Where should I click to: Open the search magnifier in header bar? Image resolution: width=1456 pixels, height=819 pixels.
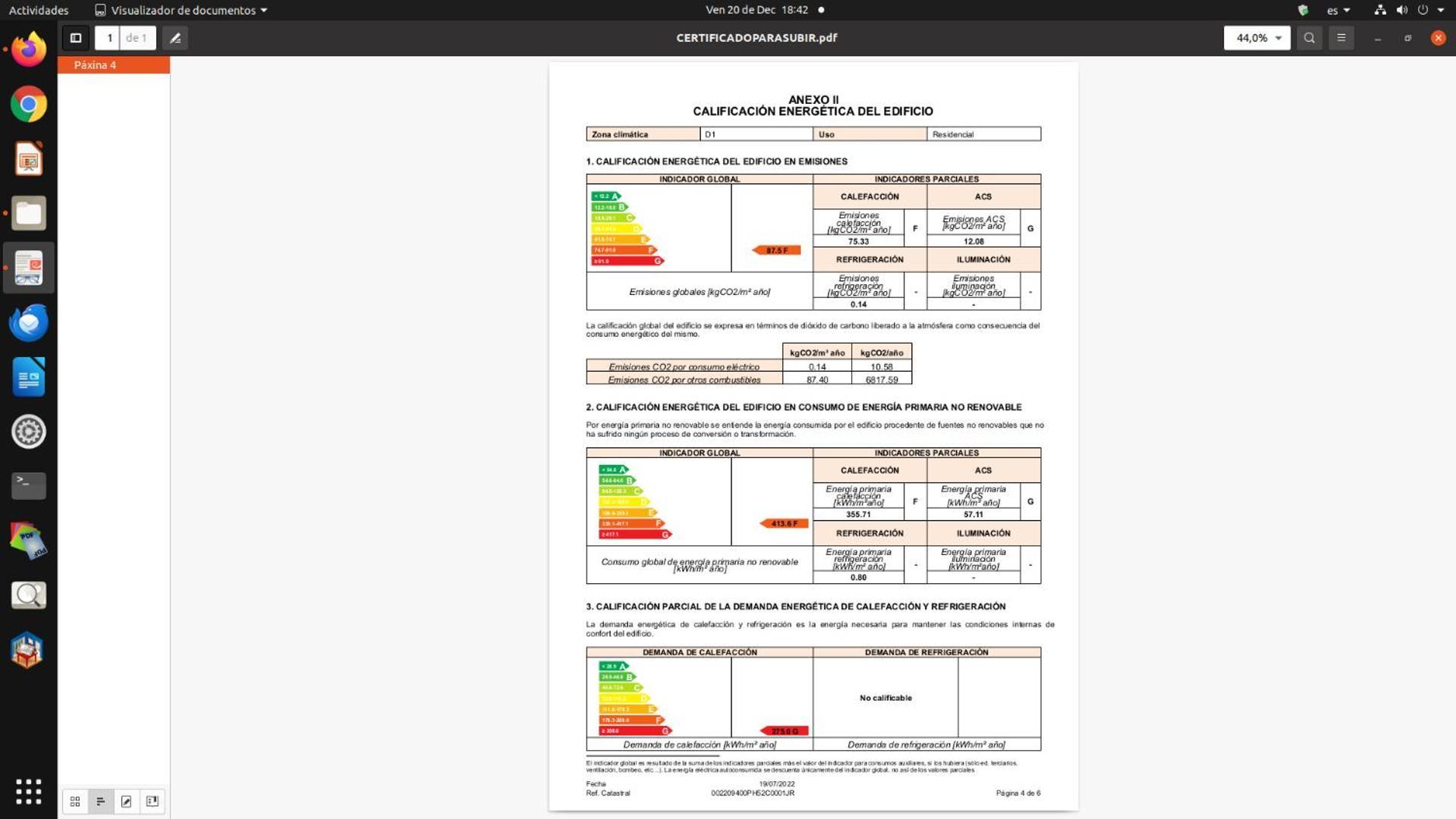[x=1309, y=38]
